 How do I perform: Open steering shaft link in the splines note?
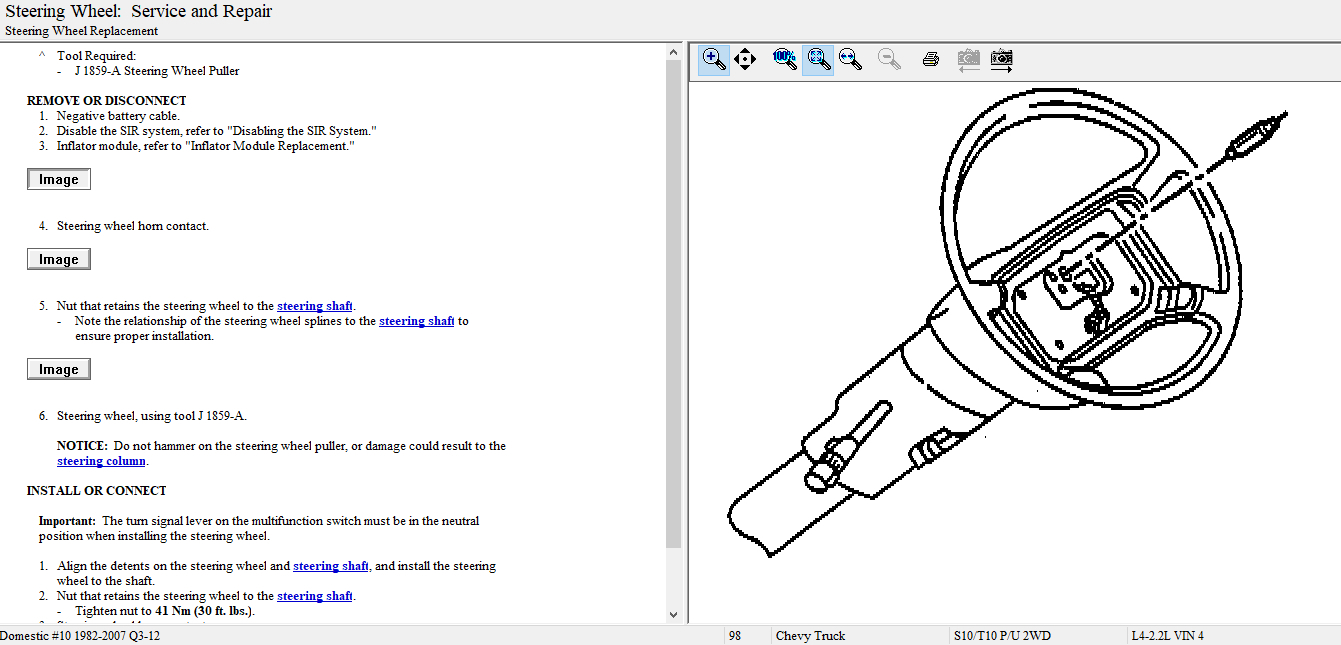[x=416, y=321]
